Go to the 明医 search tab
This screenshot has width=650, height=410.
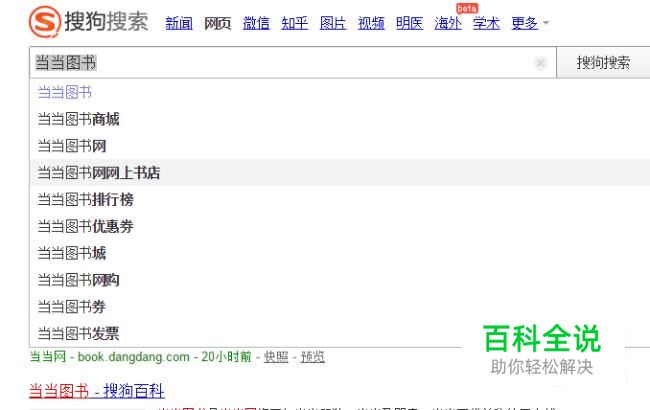pyautogui.click(x=410, y=23)
